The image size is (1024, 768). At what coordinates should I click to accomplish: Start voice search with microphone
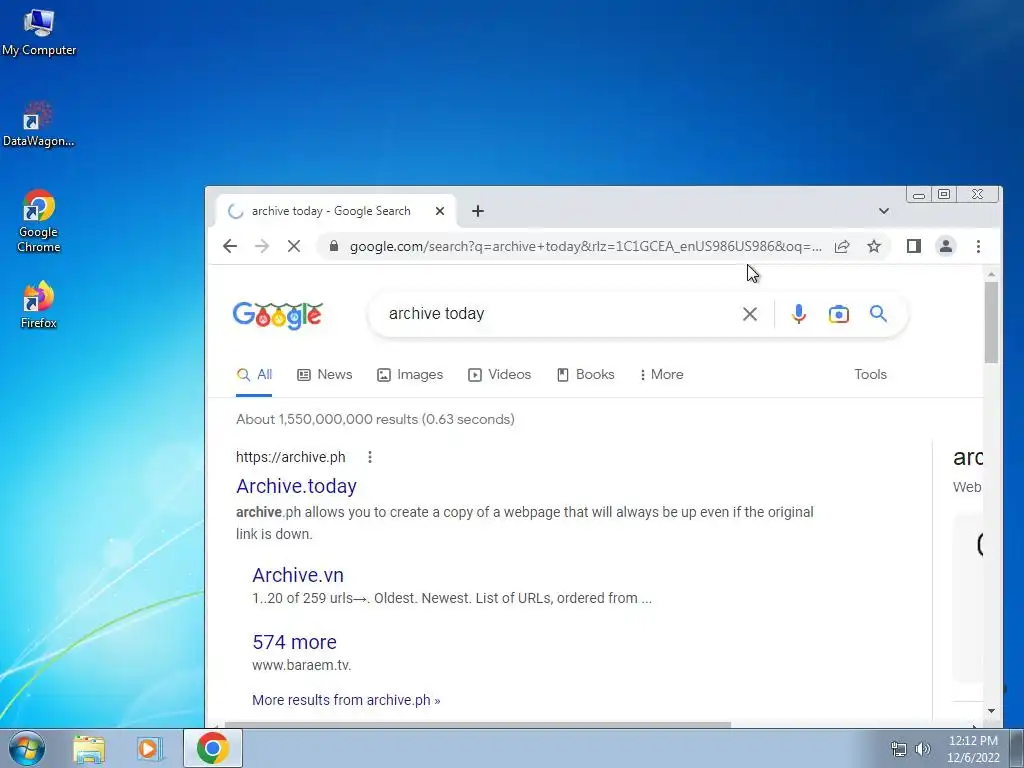798,314
